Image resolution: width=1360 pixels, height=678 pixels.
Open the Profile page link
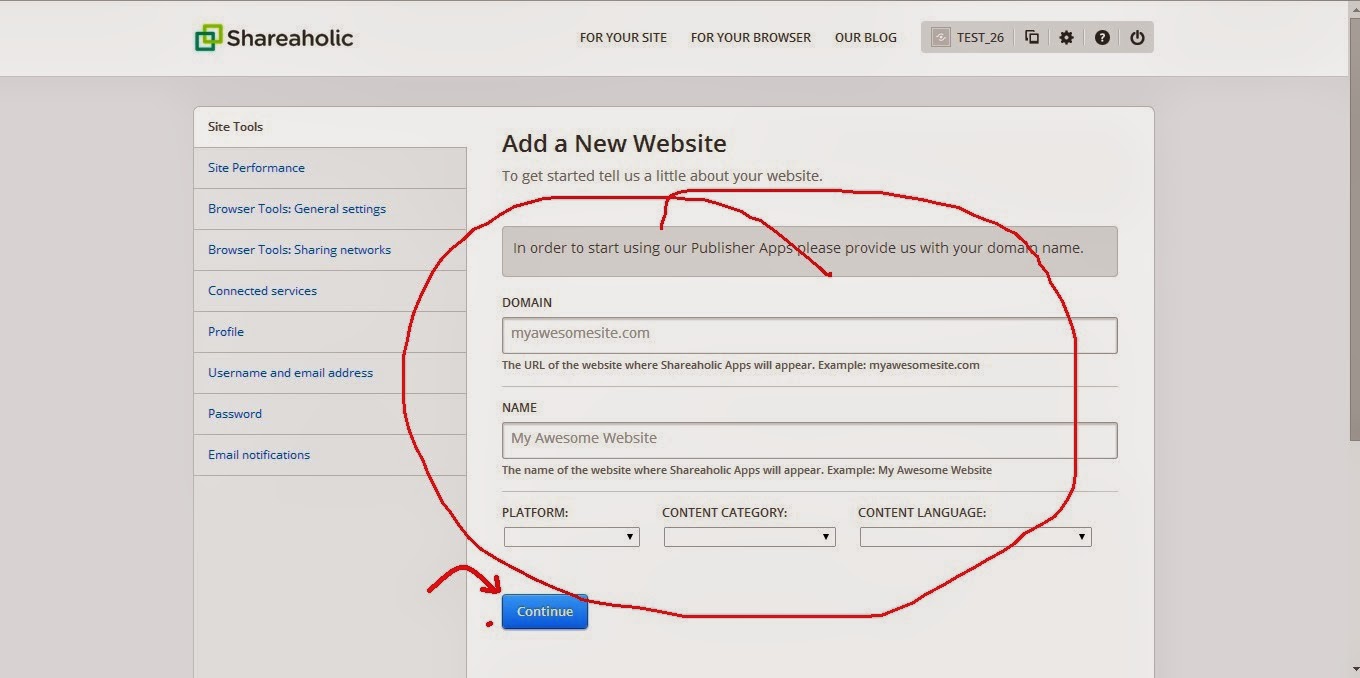[226, 332]
